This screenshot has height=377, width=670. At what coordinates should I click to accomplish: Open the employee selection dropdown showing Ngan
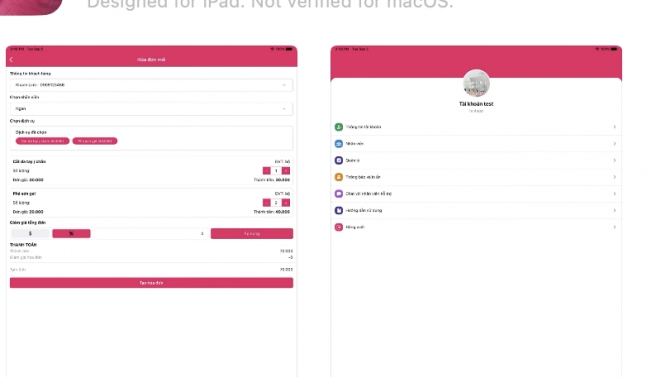pyautogui.click(x=151, y=109)
